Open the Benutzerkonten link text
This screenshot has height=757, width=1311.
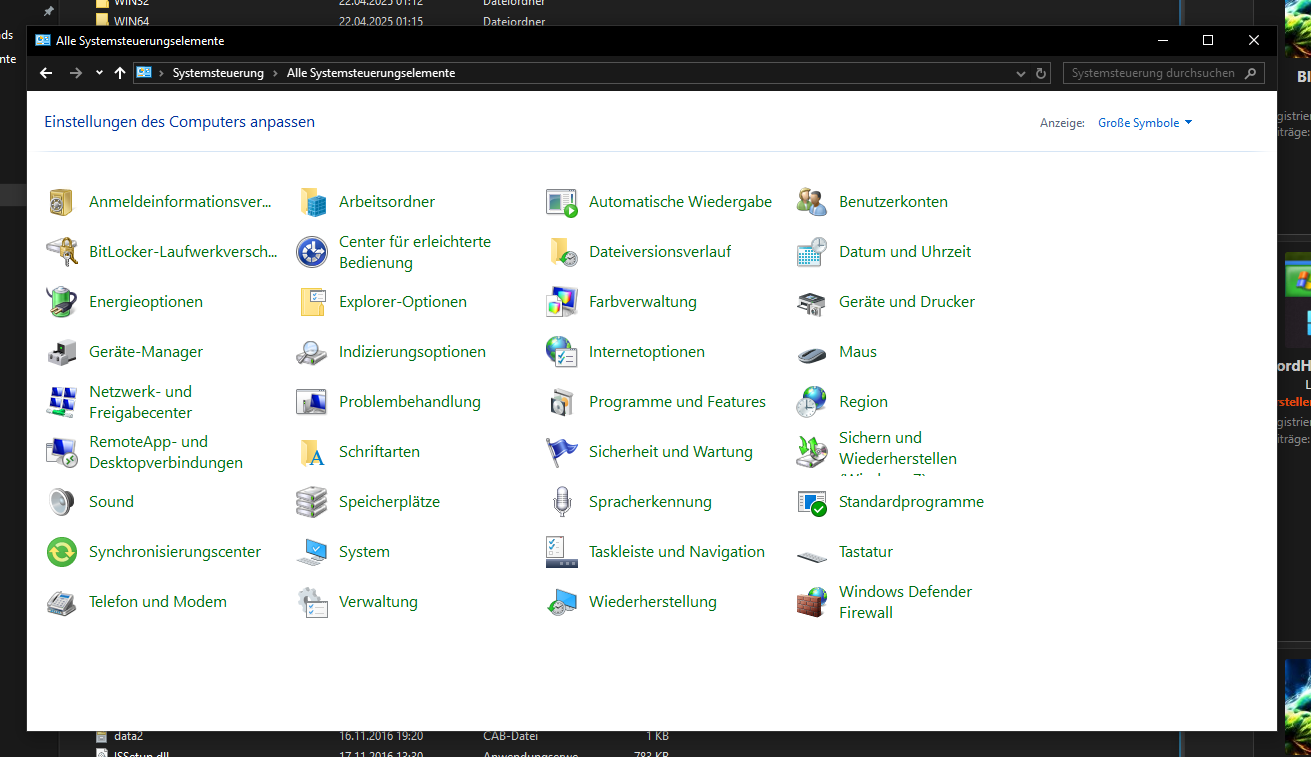893,202
